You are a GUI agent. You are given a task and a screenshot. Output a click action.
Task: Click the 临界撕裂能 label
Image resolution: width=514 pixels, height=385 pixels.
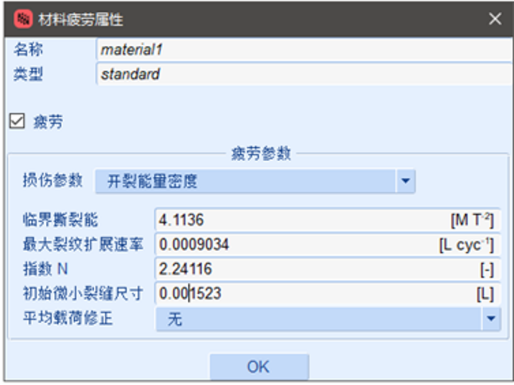coord(60,220)
